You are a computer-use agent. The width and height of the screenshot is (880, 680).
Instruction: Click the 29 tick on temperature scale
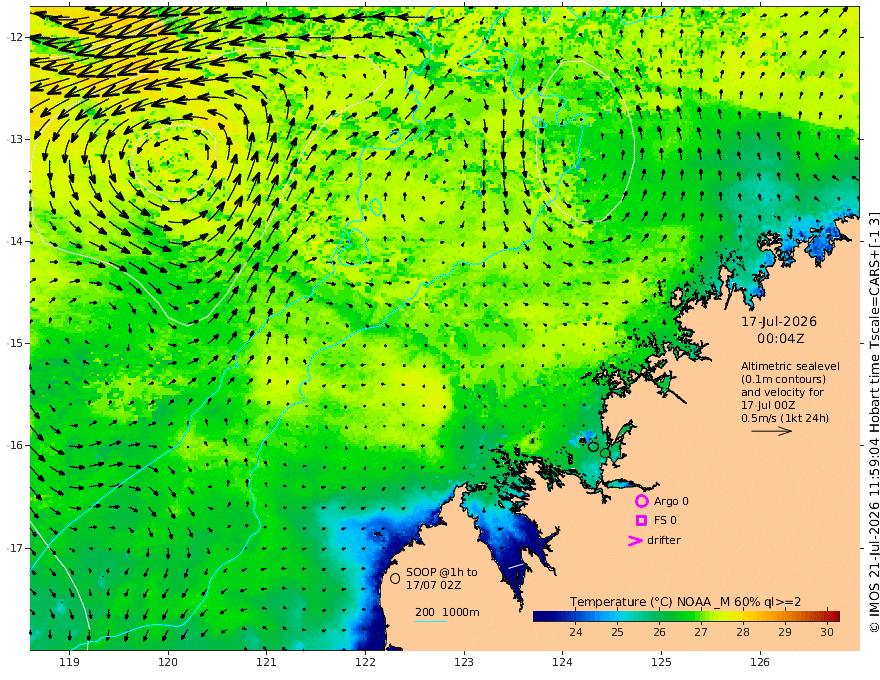(x=785, y=632)
